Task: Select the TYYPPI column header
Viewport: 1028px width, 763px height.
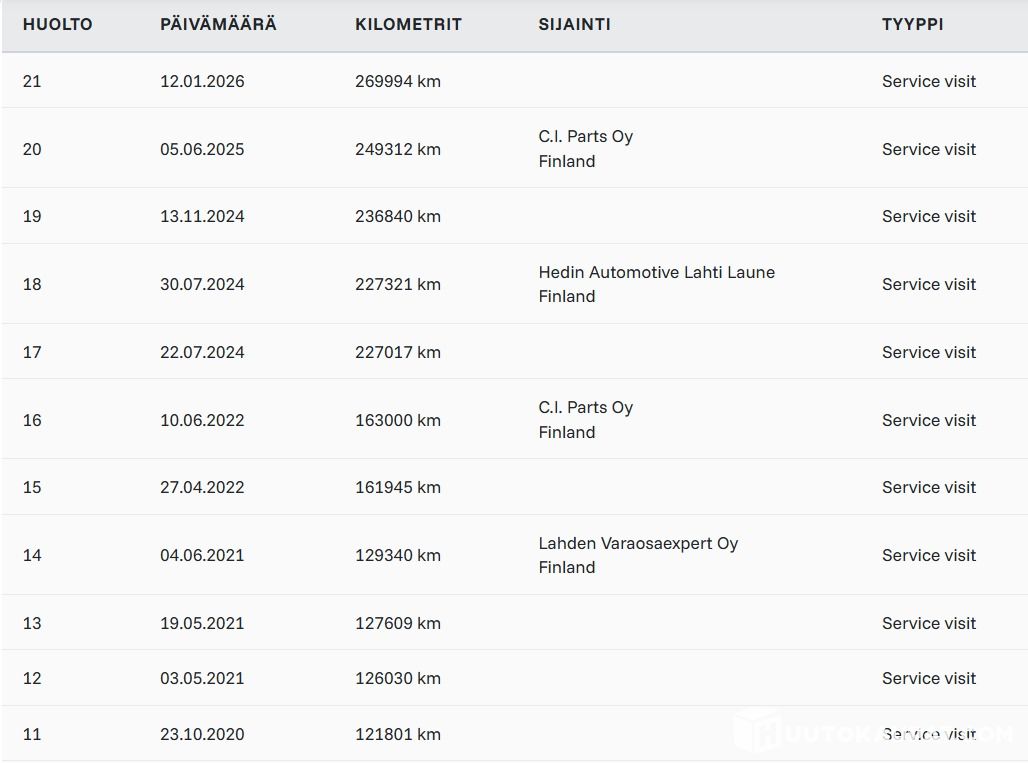Action: coord(912,24)
